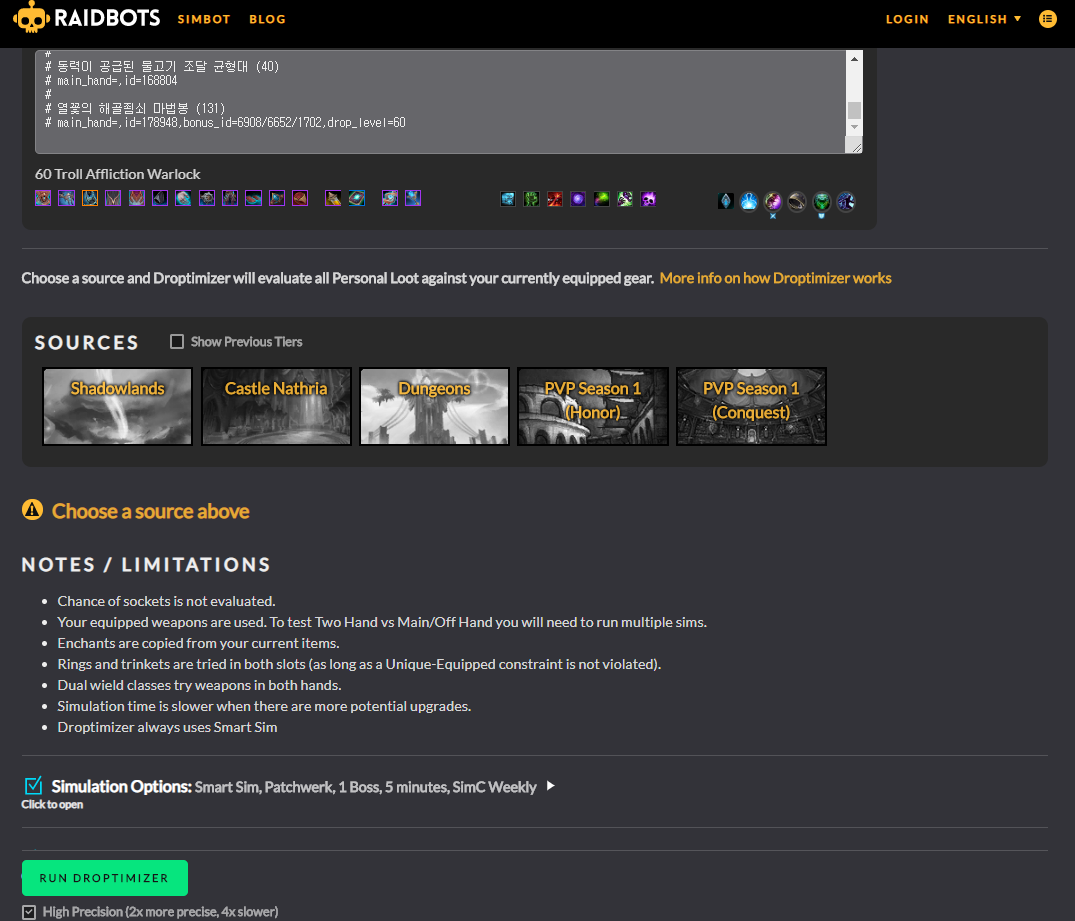Expand Simulation Options with the arrow
The width and height of the screenshot is (1075, 921).
tap(551, 786)
